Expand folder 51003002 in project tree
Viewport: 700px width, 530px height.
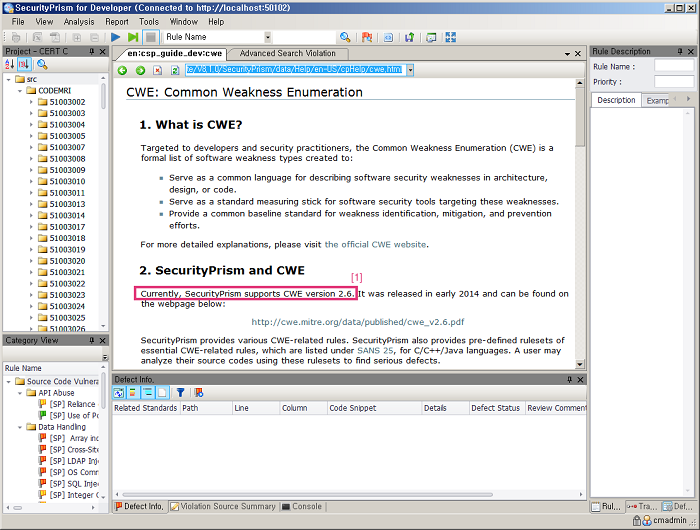click(x=31, y=102)
